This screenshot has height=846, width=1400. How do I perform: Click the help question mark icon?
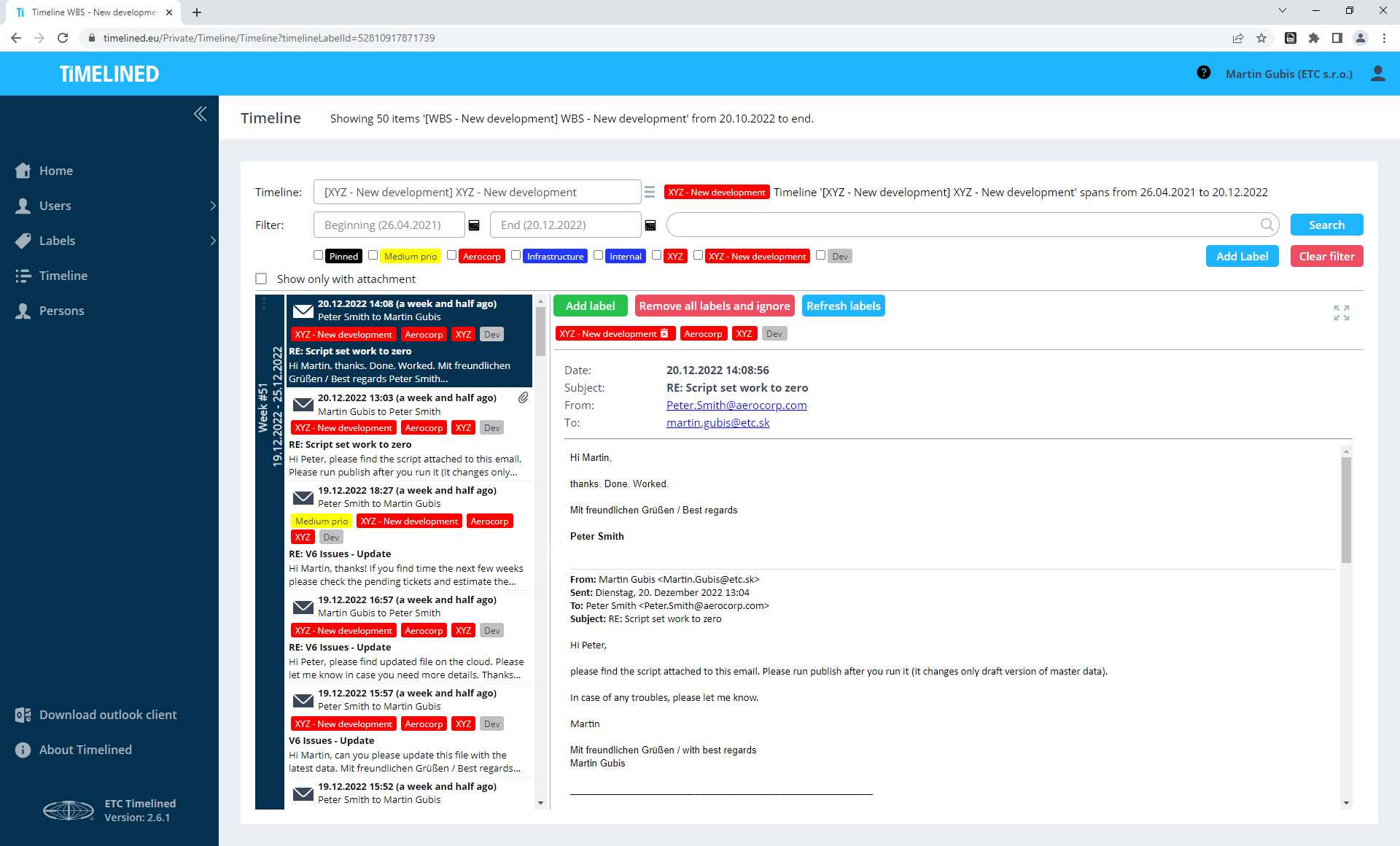(1204, 73)
